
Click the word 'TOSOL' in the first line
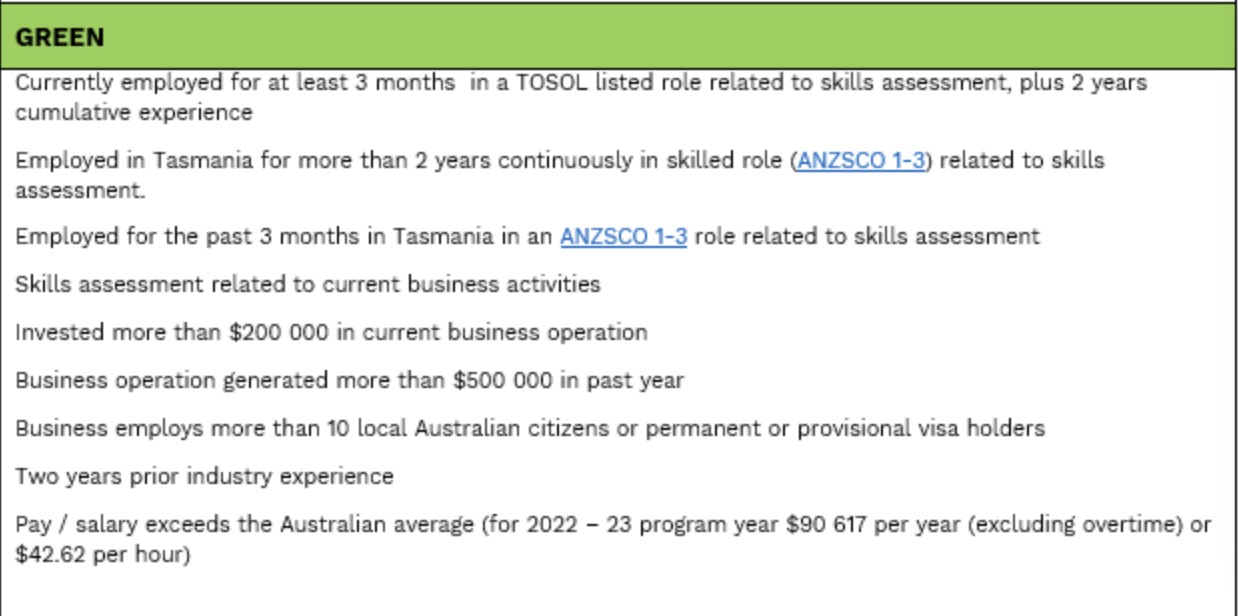[x=553, y=83]
